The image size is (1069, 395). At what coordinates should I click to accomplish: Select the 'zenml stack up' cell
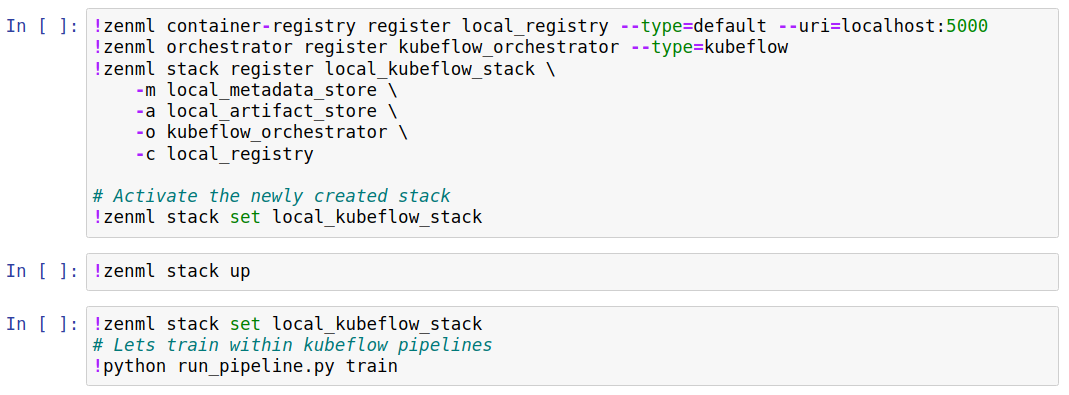click(572, 272)
